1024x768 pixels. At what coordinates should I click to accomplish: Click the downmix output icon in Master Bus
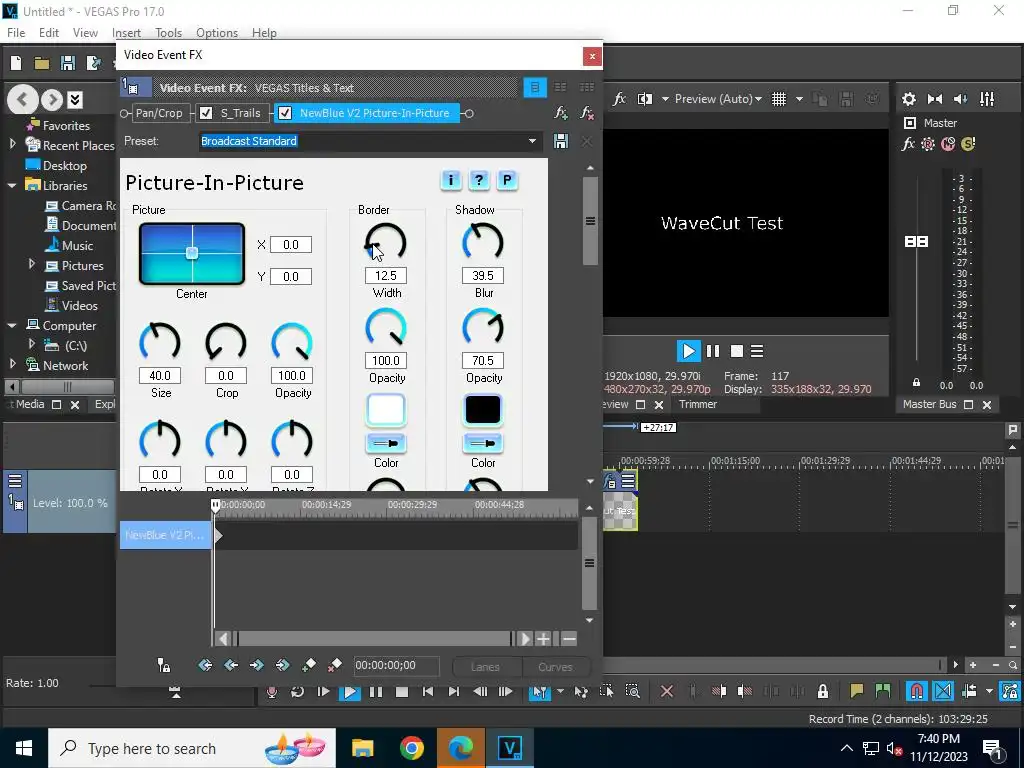pos(935,99)
